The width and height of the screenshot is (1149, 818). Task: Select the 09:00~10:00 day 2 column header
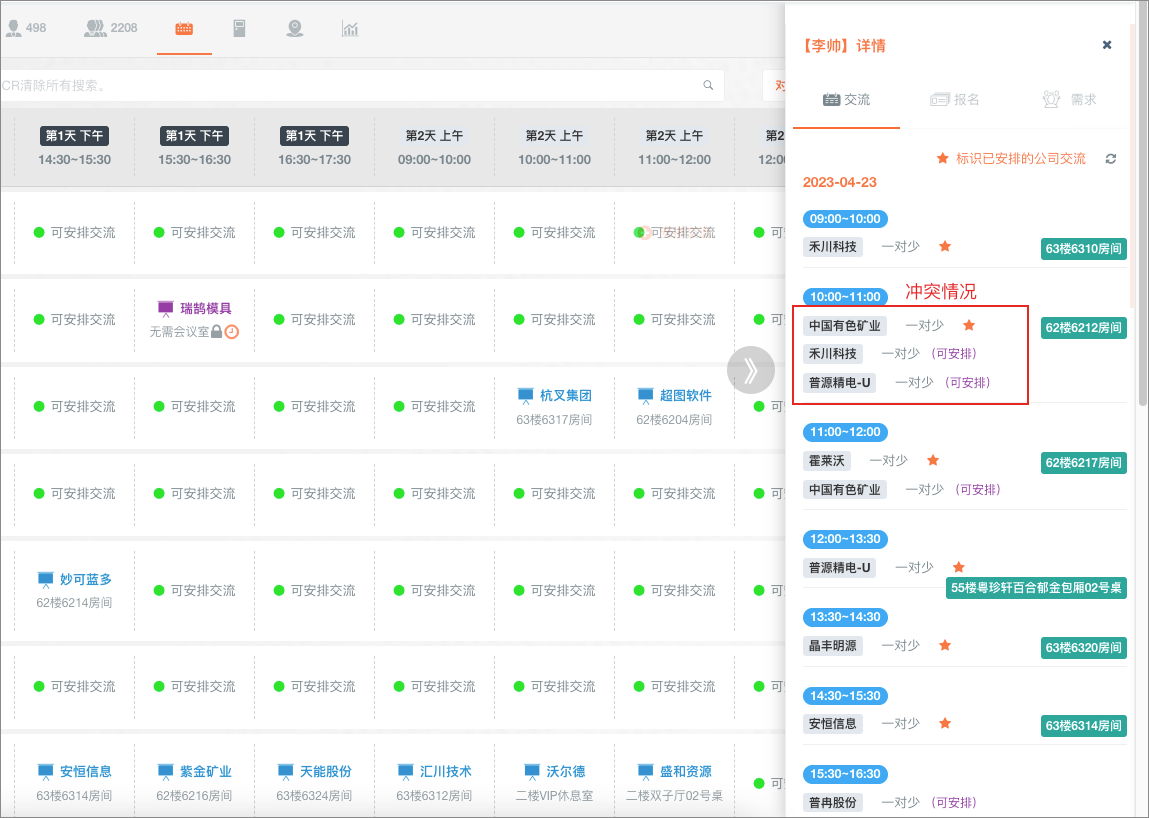pos(435,147)
